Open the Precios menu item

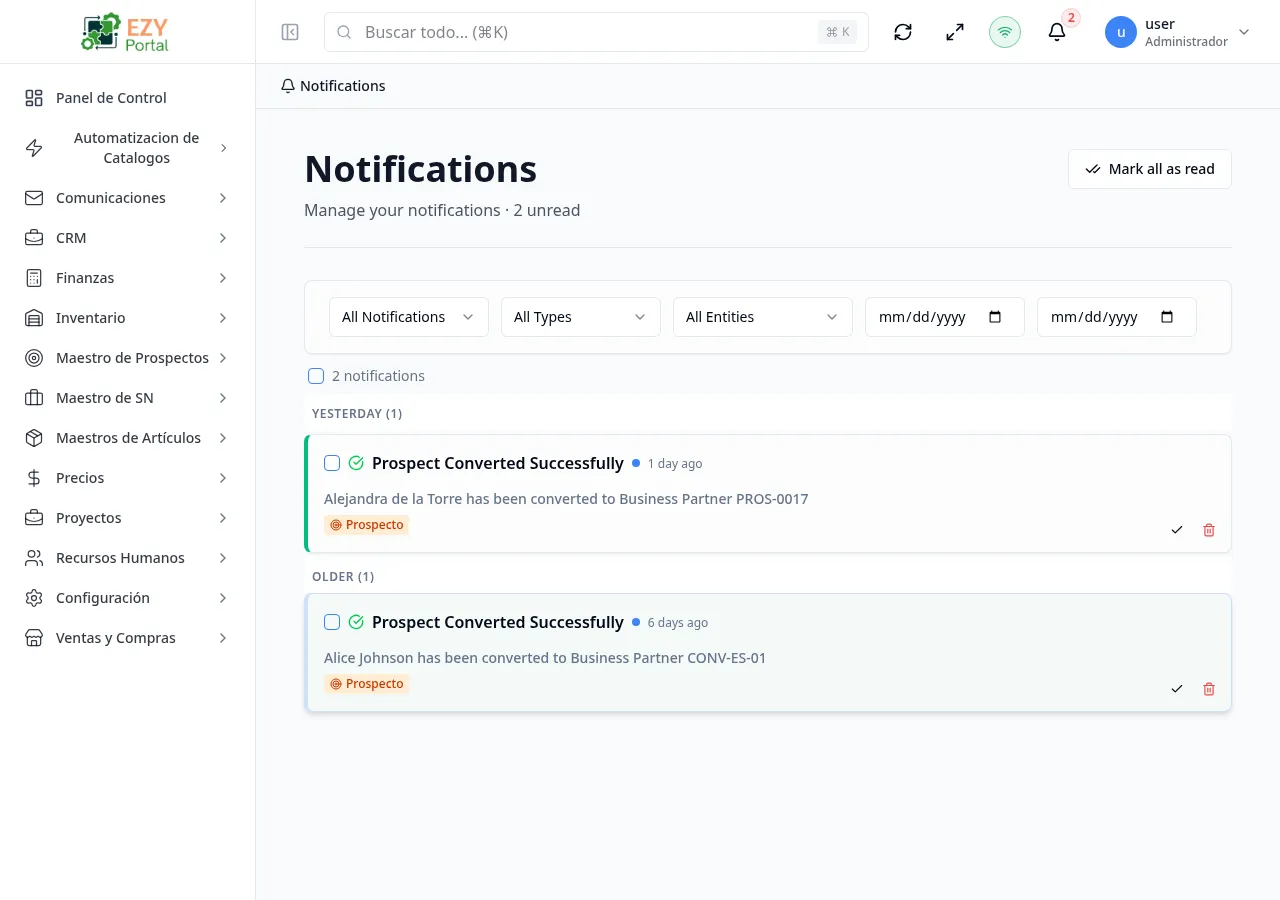pos(127,478)
